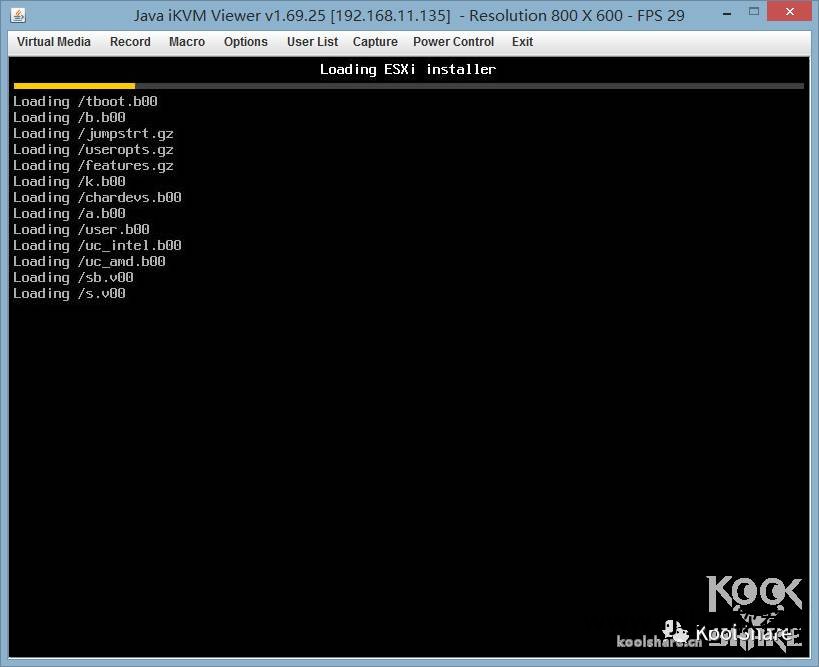Click the 'Loading /chardevs.b00' line
Viewport: 819px width, 667px height.
pos(97,197)
